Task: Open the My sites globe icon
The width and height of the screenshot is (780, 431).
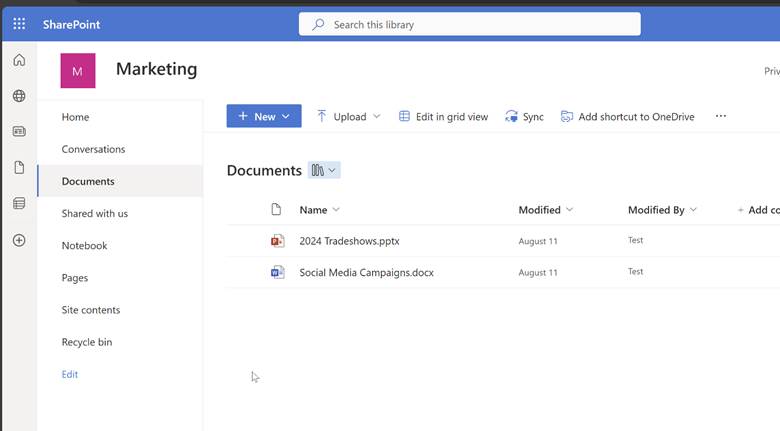Action: tap(19, 96)
